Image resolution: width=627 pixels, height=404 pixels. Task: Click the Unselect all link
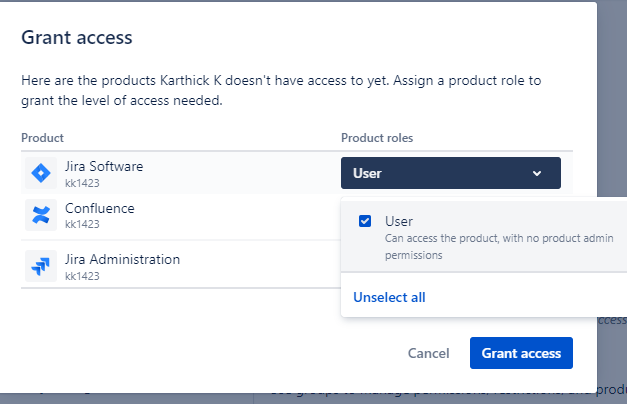point(389,297)
